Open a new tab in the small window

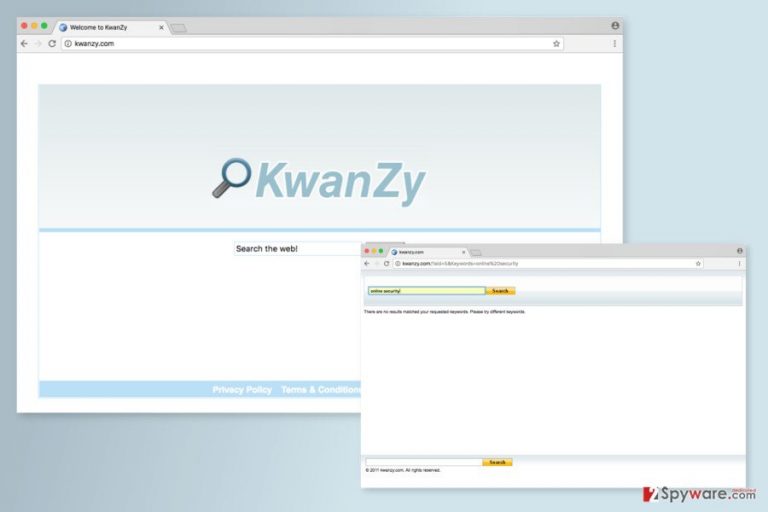pyautogui.click(x=476, y=252)
